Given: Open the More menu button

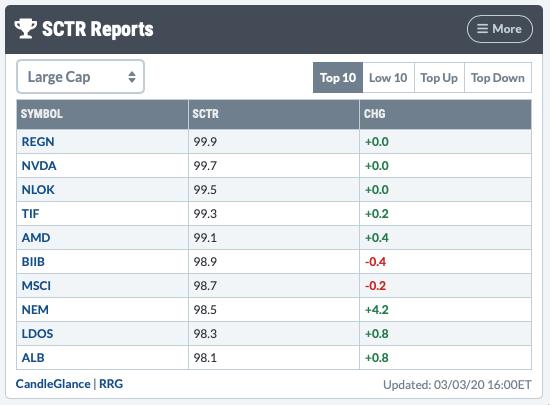Looking at the screenshot, I should (499, 29).
